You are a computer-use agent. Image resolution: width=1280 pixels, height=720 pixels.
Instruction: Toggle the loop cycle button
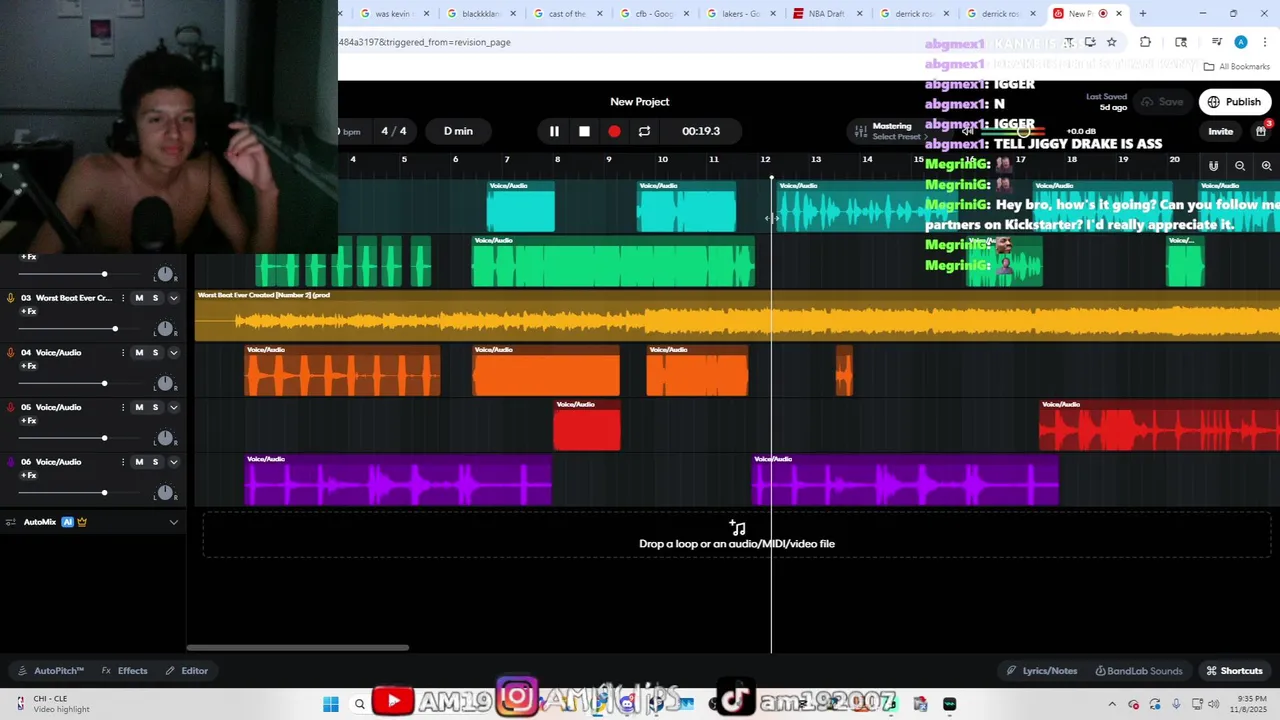tap(644, 131)
